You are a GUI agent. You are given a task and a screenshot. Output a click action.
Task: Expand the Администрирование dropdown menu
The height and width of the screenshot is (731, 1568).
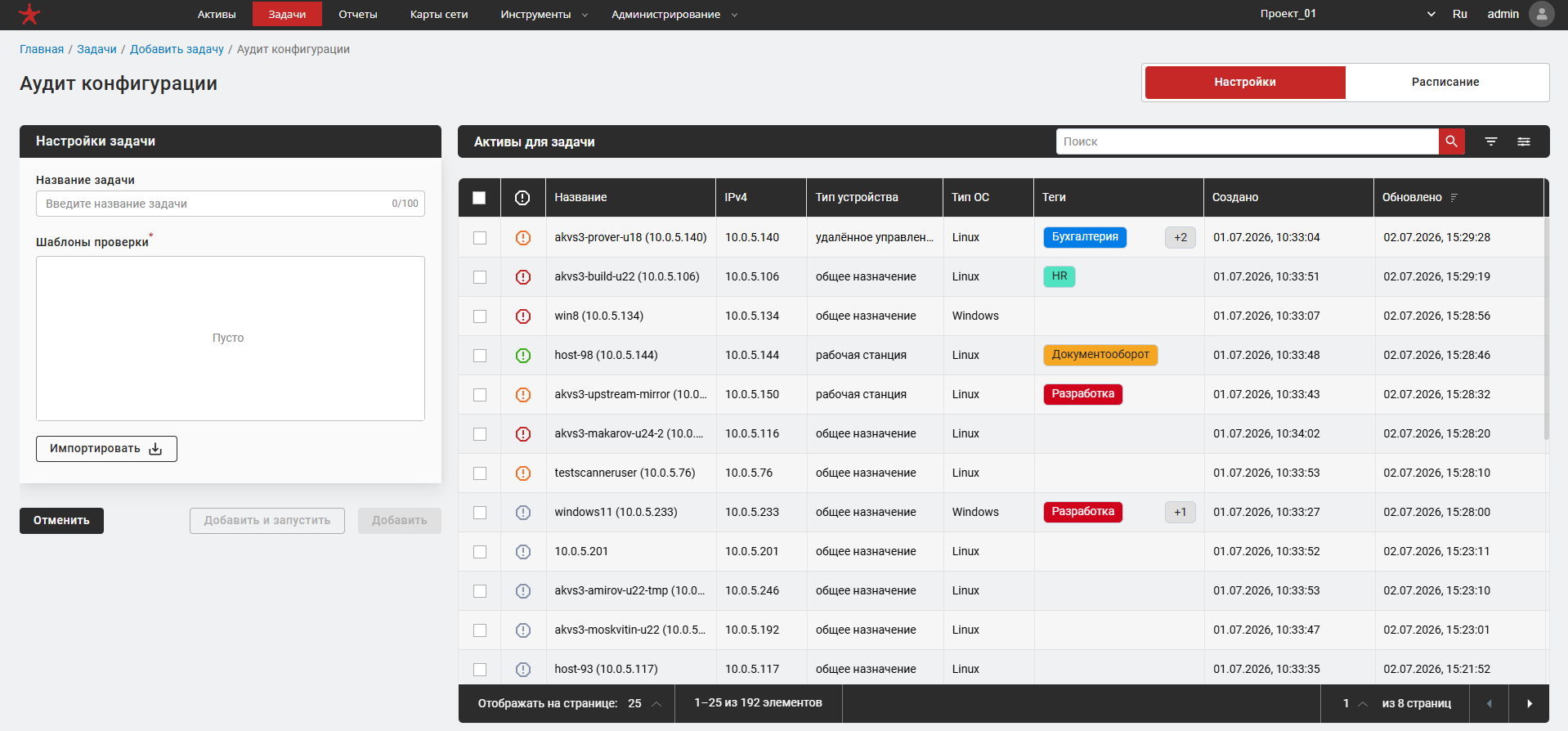pos(674,14)
